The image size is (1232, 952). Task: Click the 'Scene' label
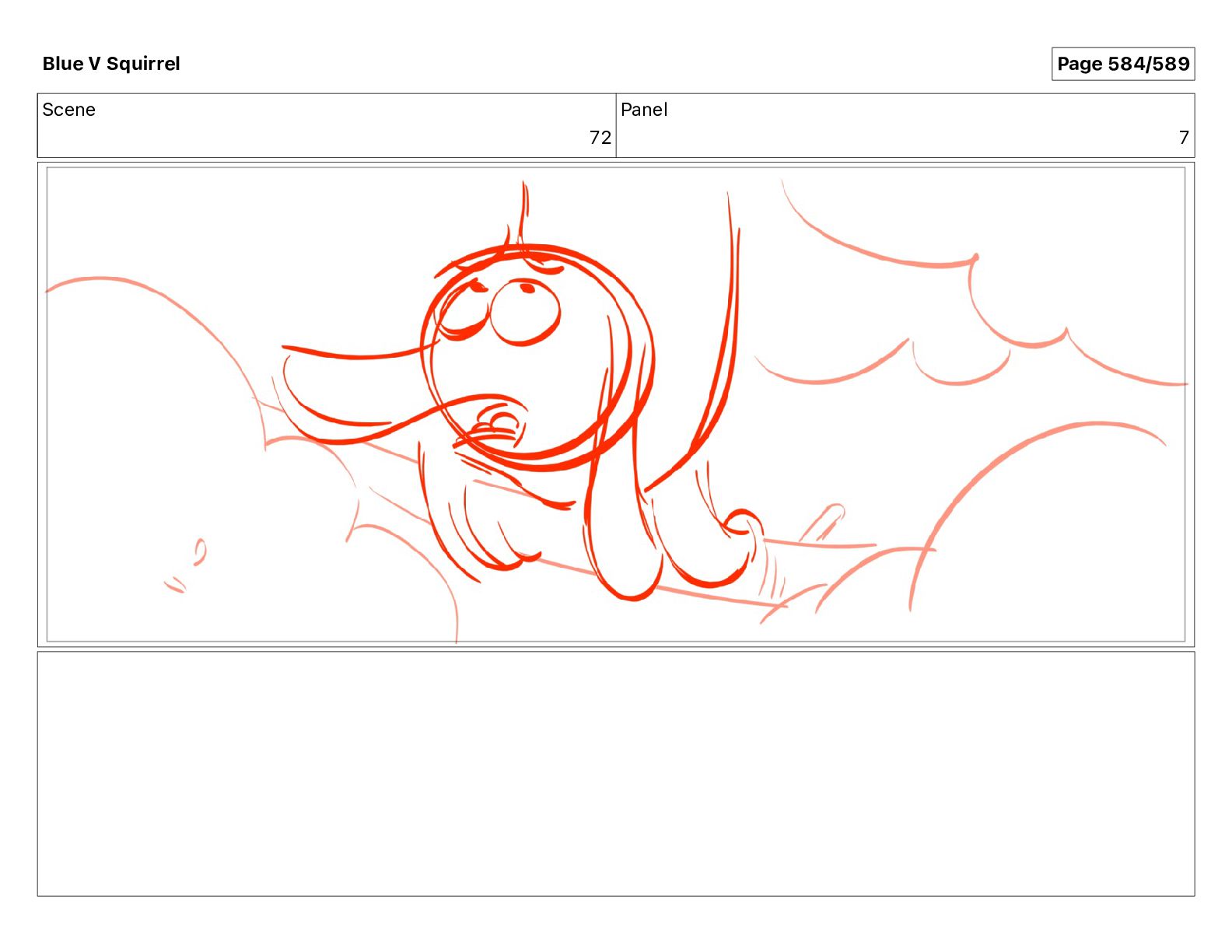pyautogui.click(x=68, y=110)
